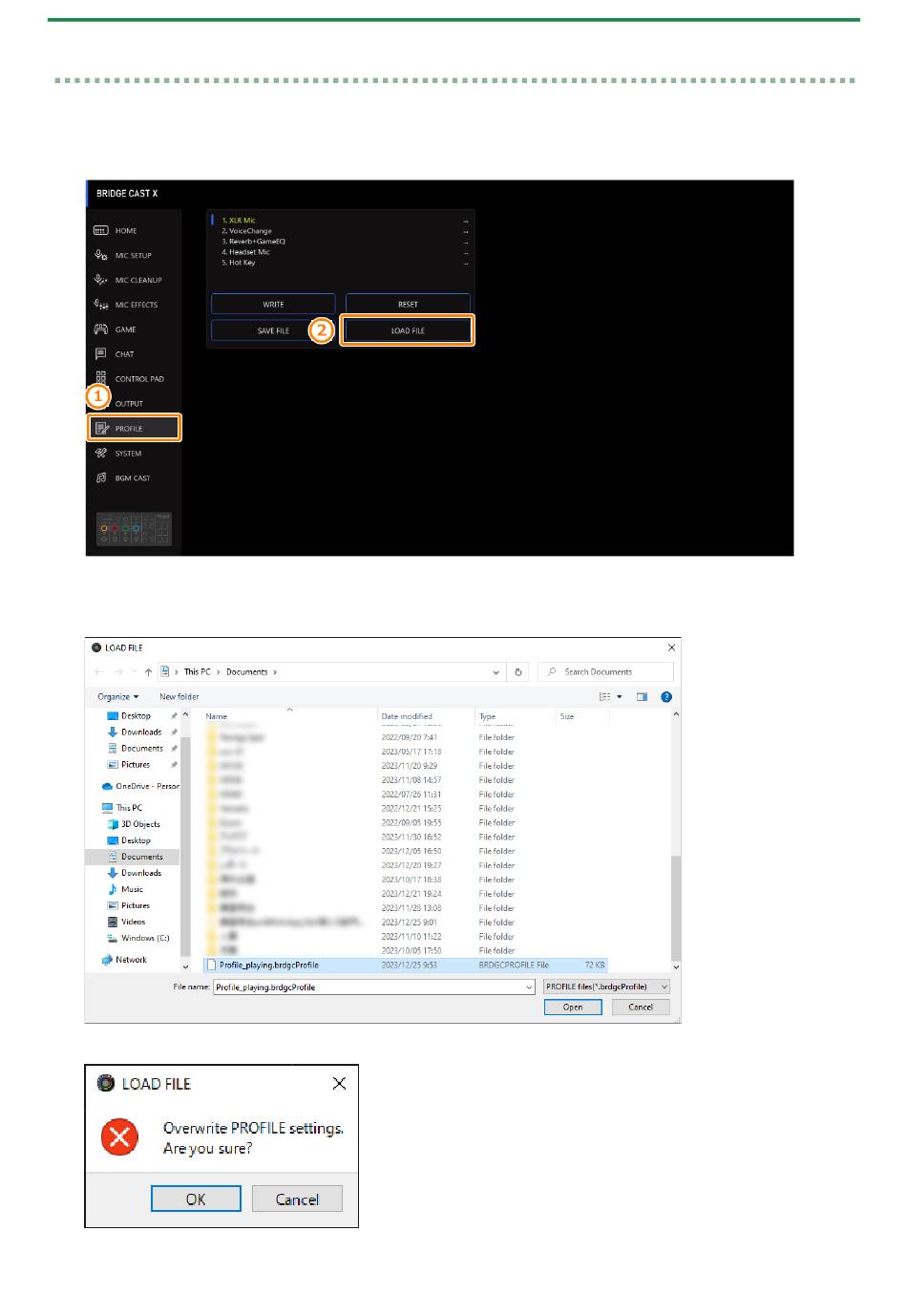Viewport: 907px width, 1316px height.
Task: Select Music in the navigation tree
Action: coord(132,889)
